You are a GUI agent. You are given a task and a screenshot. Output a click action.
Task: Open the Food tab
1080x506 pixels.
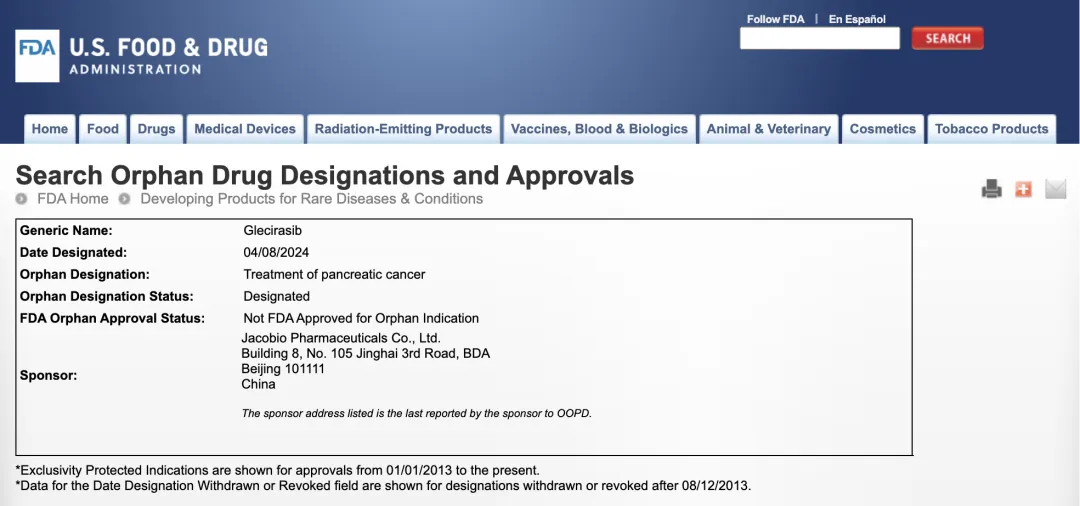click(x=103, y=129)
